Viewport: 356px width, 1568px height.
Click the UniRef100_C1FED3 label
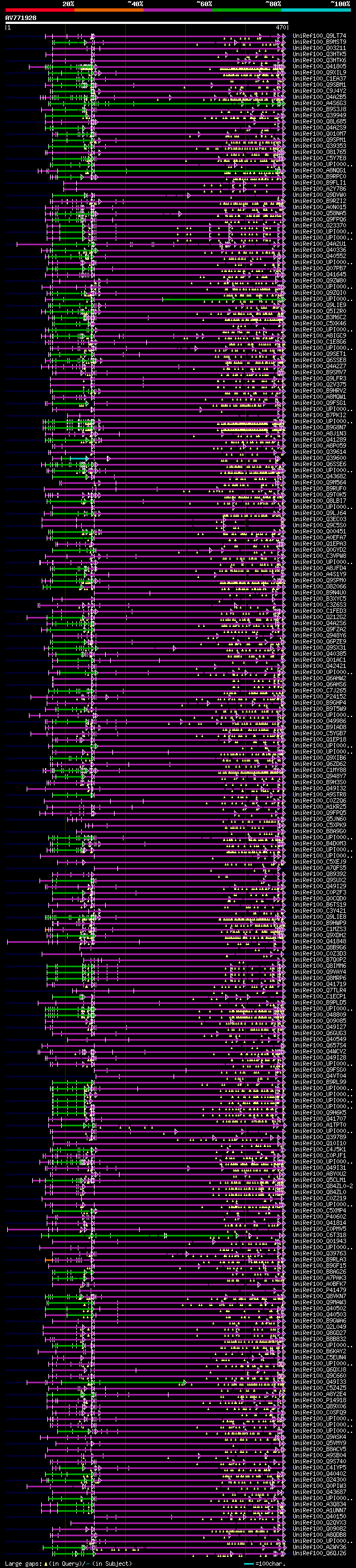pyautogui.click(x=319, y=612)
